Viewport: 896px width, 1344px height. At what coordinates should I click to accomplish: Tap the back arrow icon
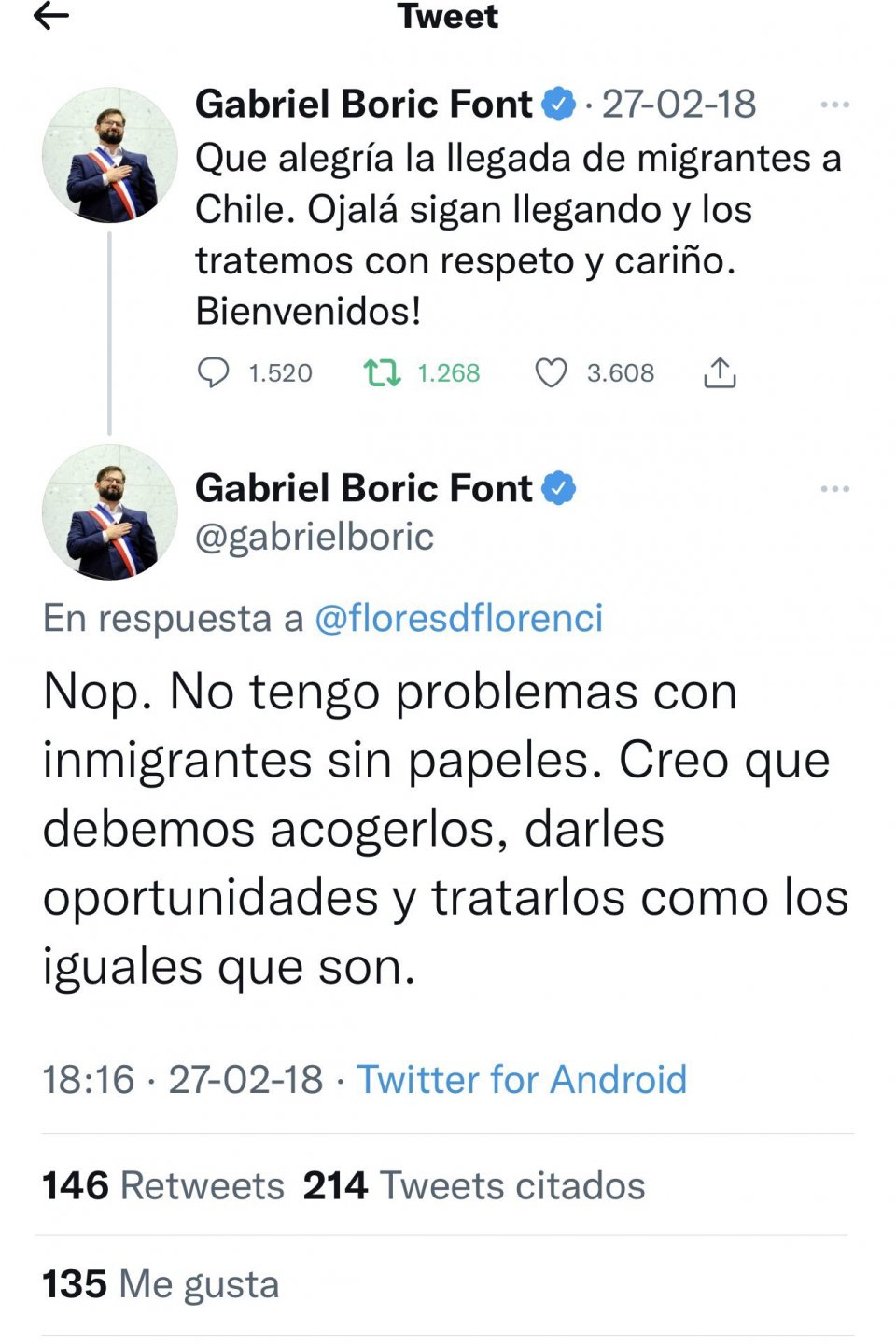tap(51, 16)
